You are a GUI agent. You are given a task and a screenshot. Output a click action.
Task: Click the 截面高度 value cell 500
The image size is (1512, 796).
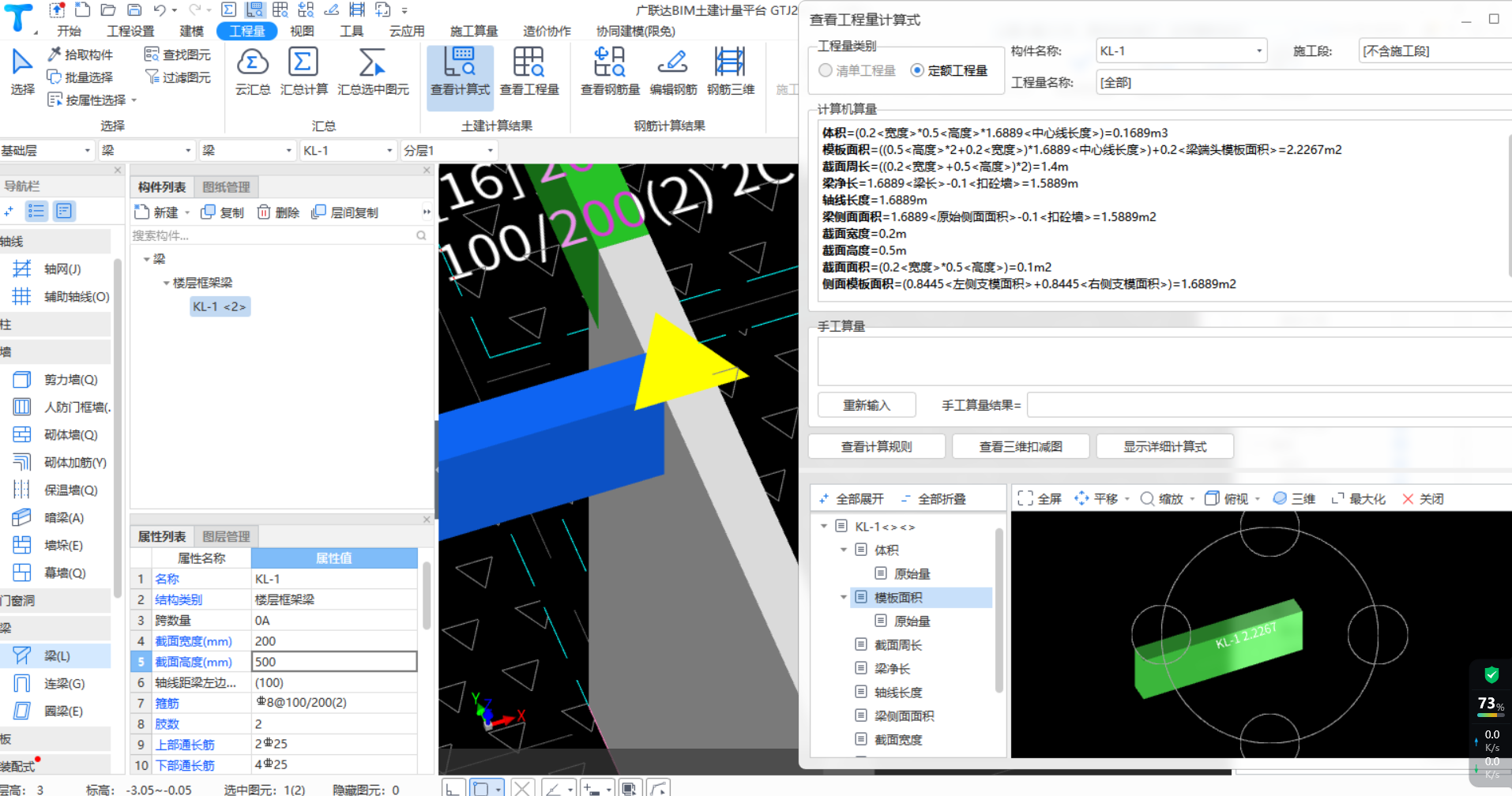(x=334, y=662)
